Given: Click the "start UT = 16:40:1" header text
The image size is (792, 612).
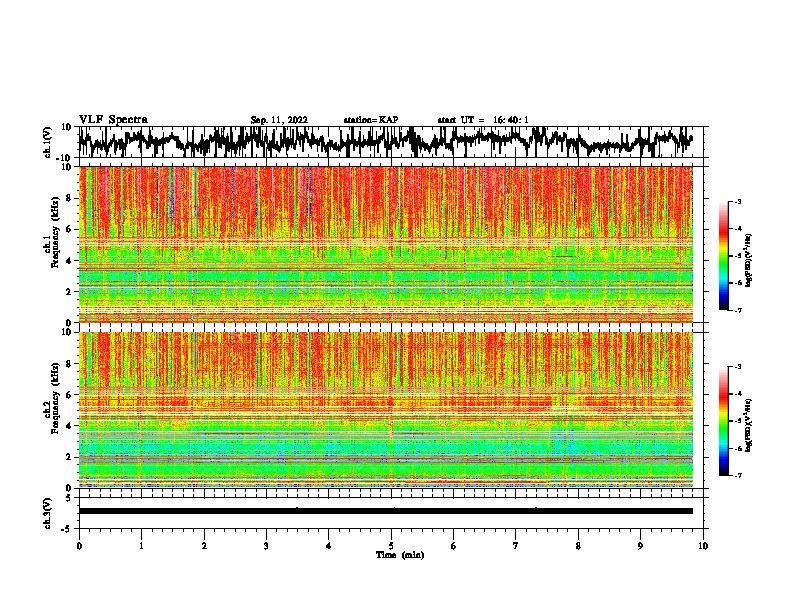Looking at the screenshot, I should tap(483, 120).
